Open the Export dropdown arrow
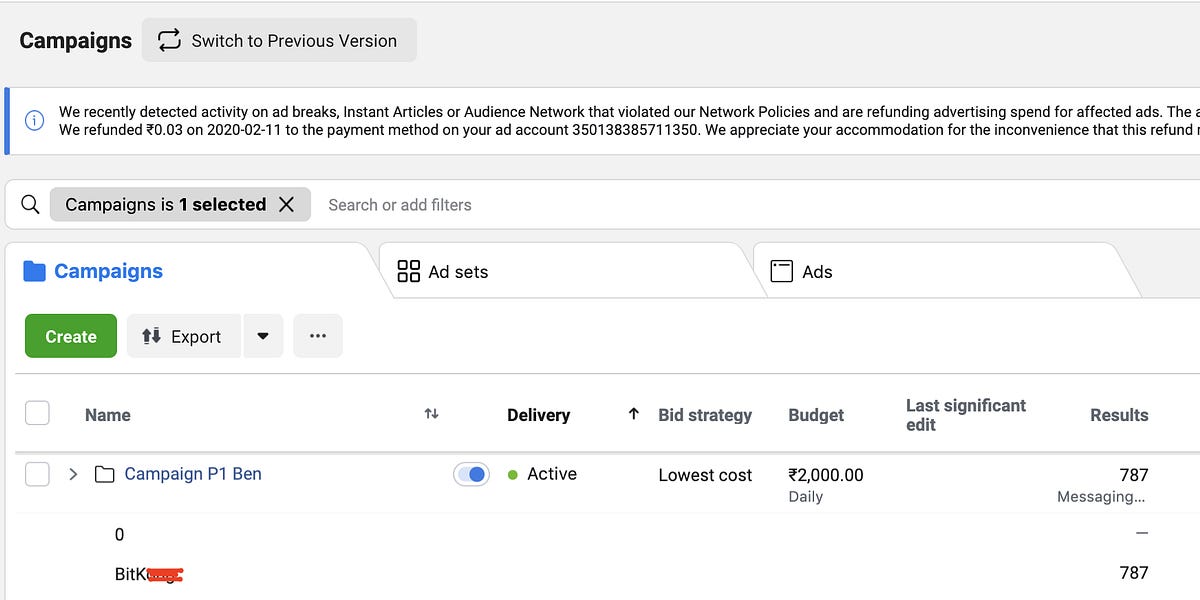 pyautogui.click(x=263, y=336)
